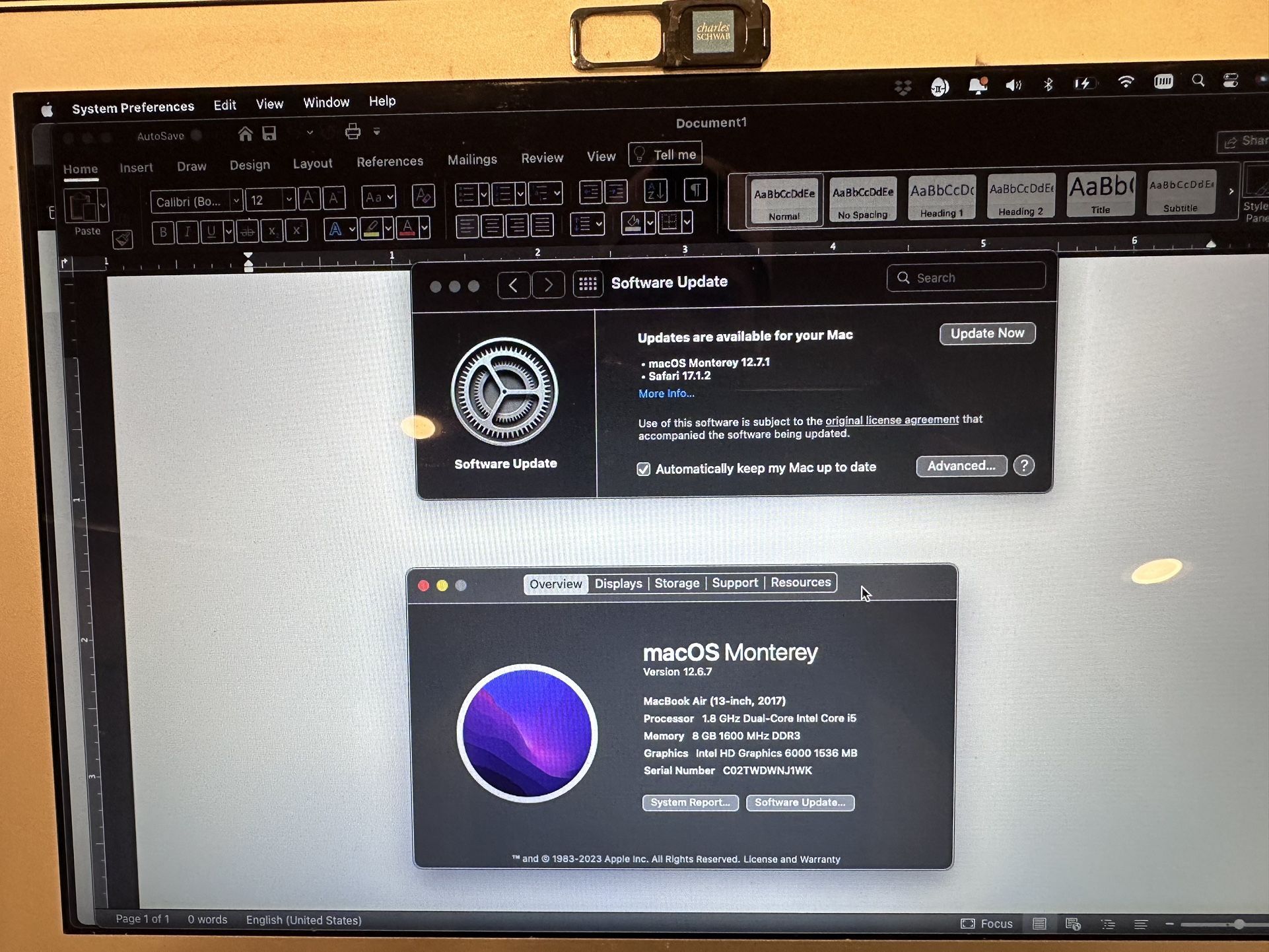Screen dimensions: 1269x952
Task: Decrease font size with the small A icon
Action: tap(333, 197)
